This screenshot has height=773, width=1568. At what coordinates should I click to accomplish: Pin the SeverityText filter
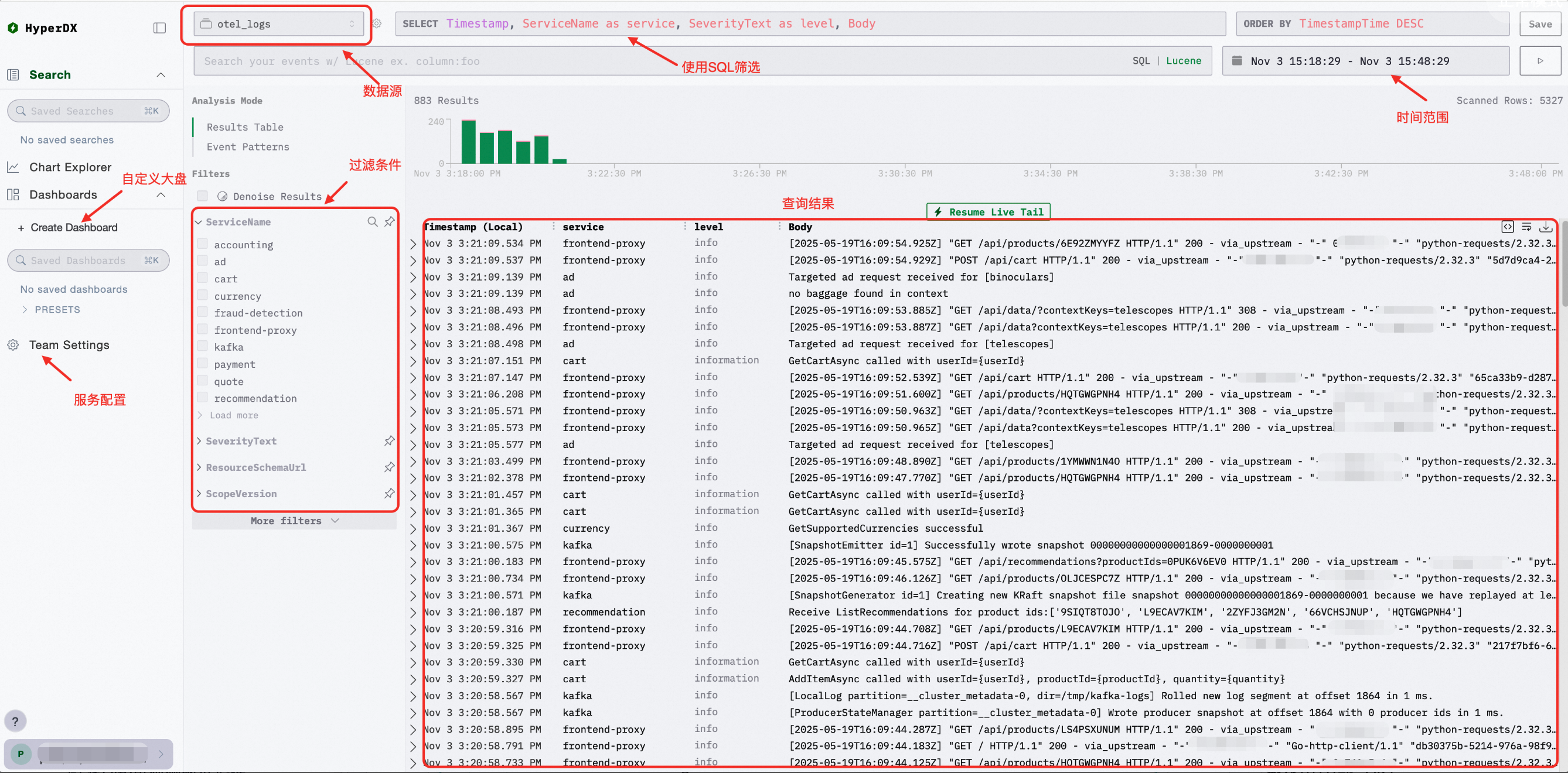pyautogui.click(x=389, y=441)
